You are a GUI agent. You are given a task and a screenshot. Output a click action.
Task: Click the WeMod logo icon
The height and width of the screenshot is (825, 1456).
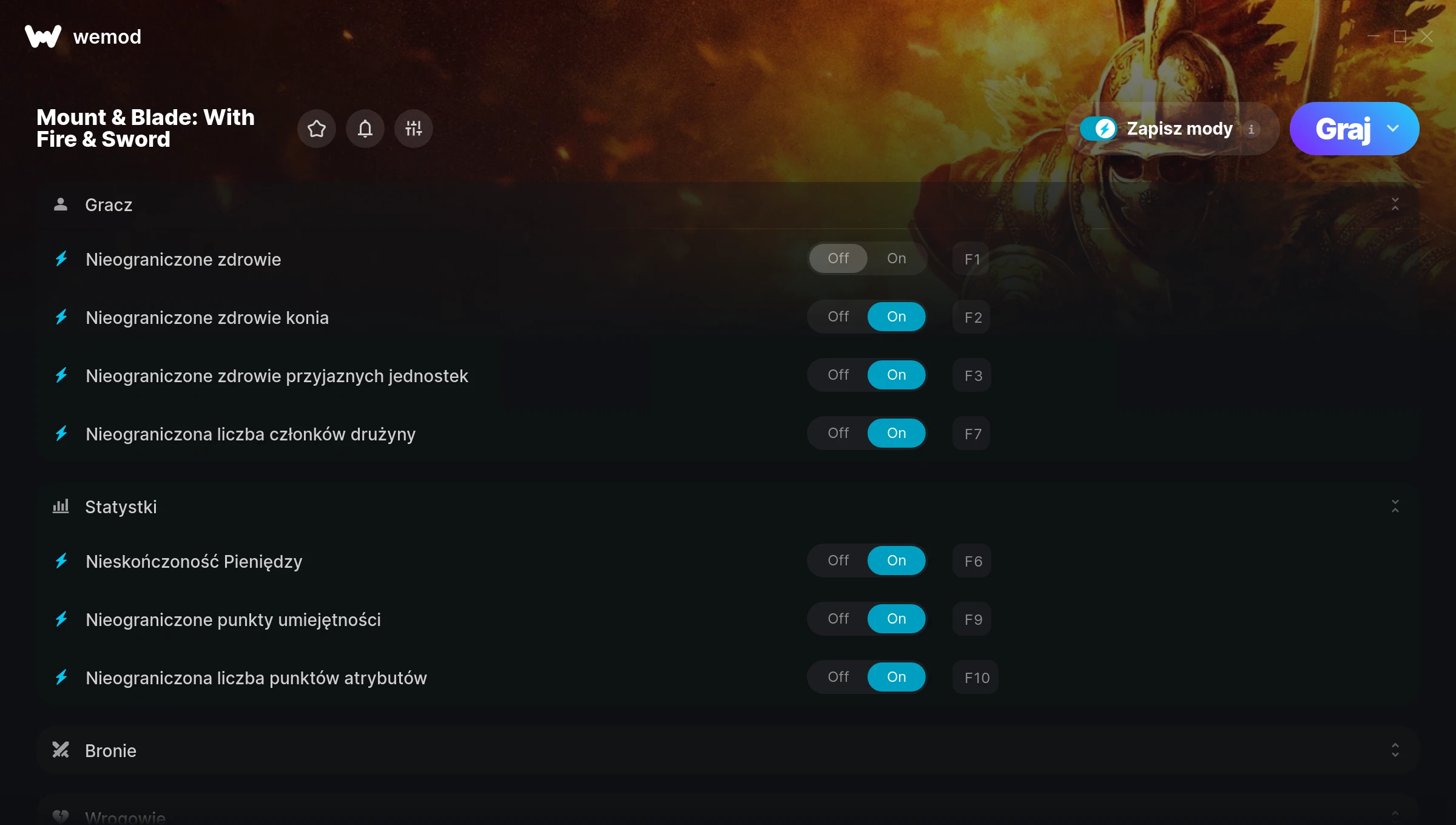pyautogui.click(x=43, y=36)
